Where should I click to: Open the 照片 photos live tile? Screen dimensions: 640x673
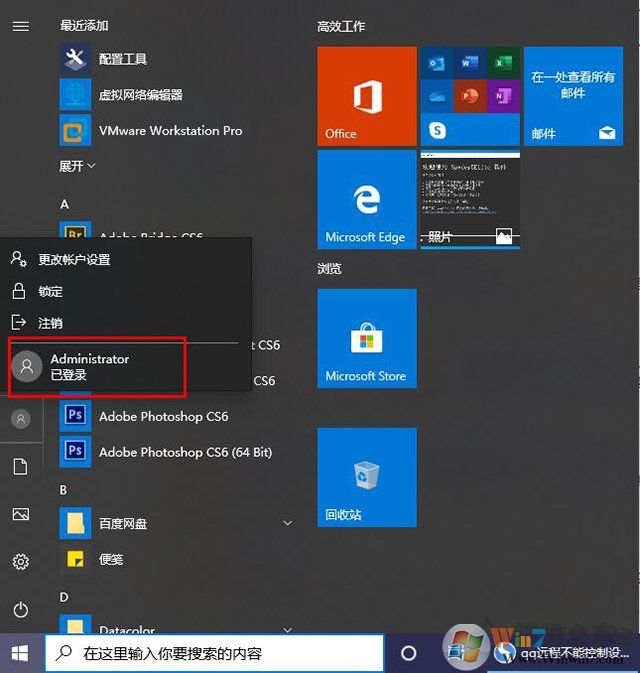(470, 200)
